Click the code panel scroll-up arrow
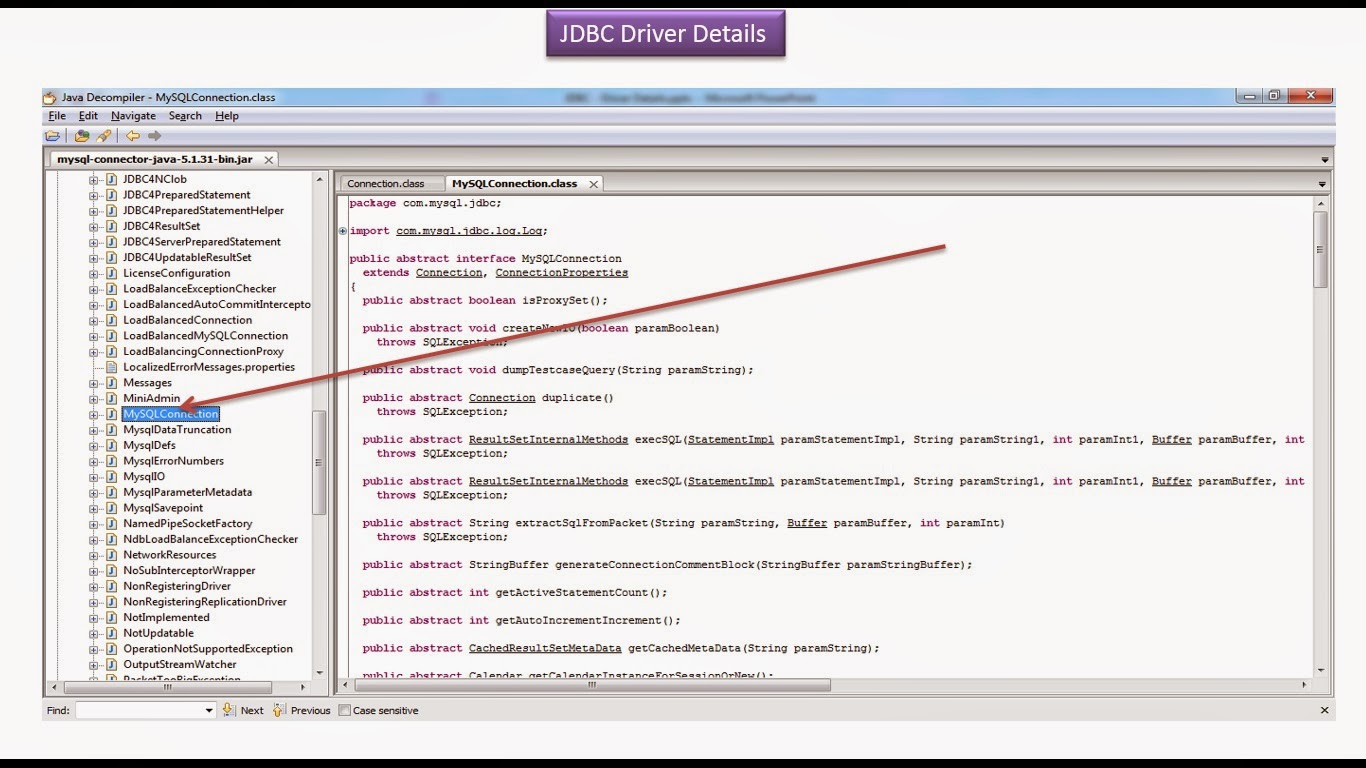The image size is (1366, 768). [1321, 203]
